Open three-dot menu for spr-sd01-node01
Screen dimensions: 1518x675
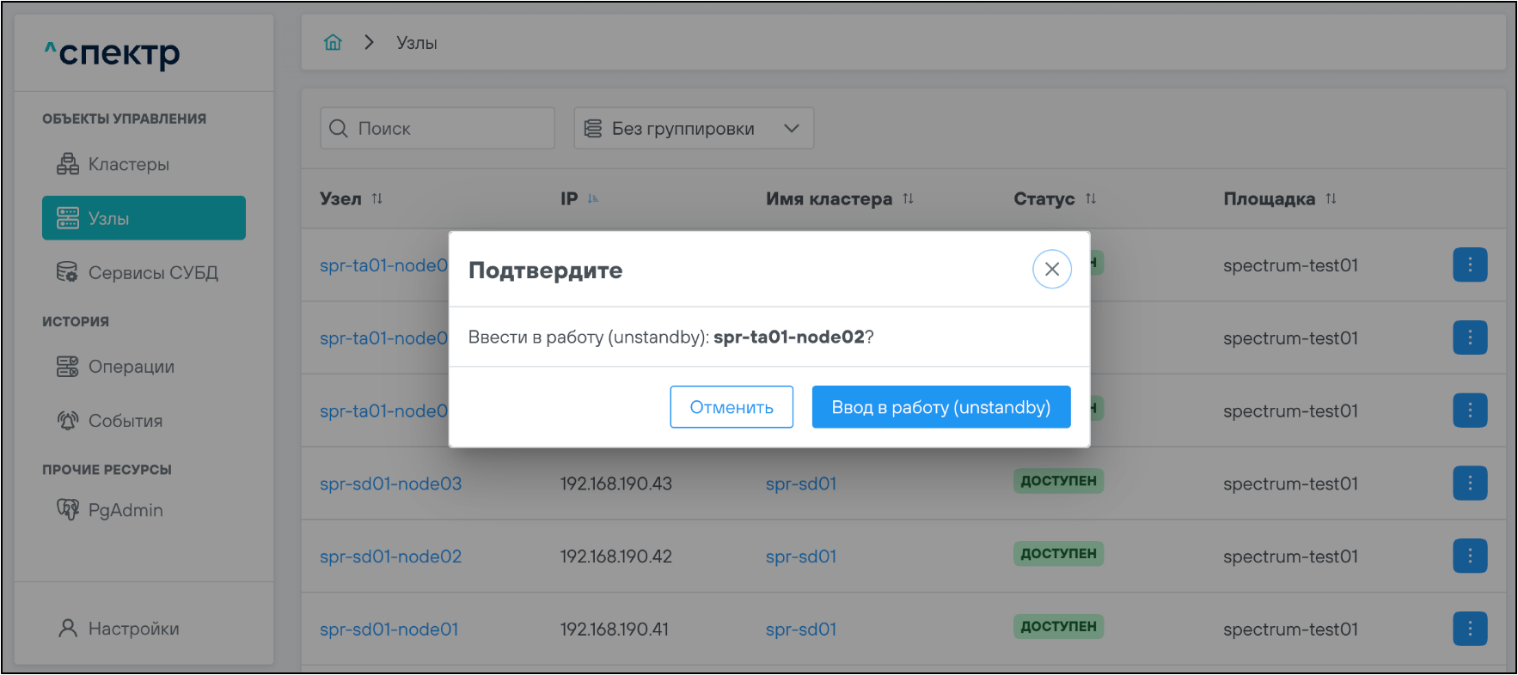(1469, 629)
